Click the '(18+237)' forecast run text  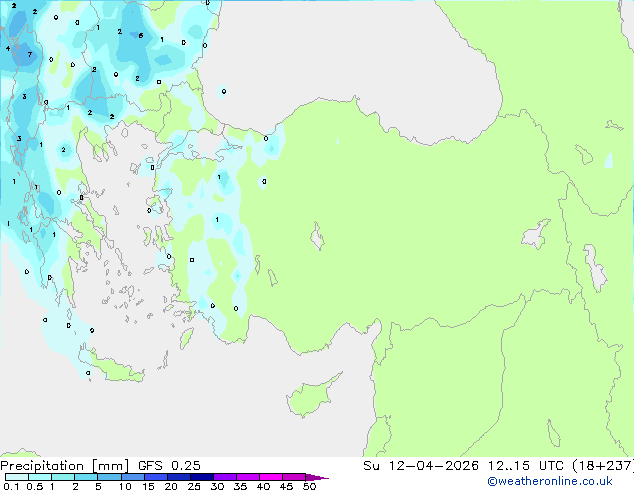(x=603, y=466)
